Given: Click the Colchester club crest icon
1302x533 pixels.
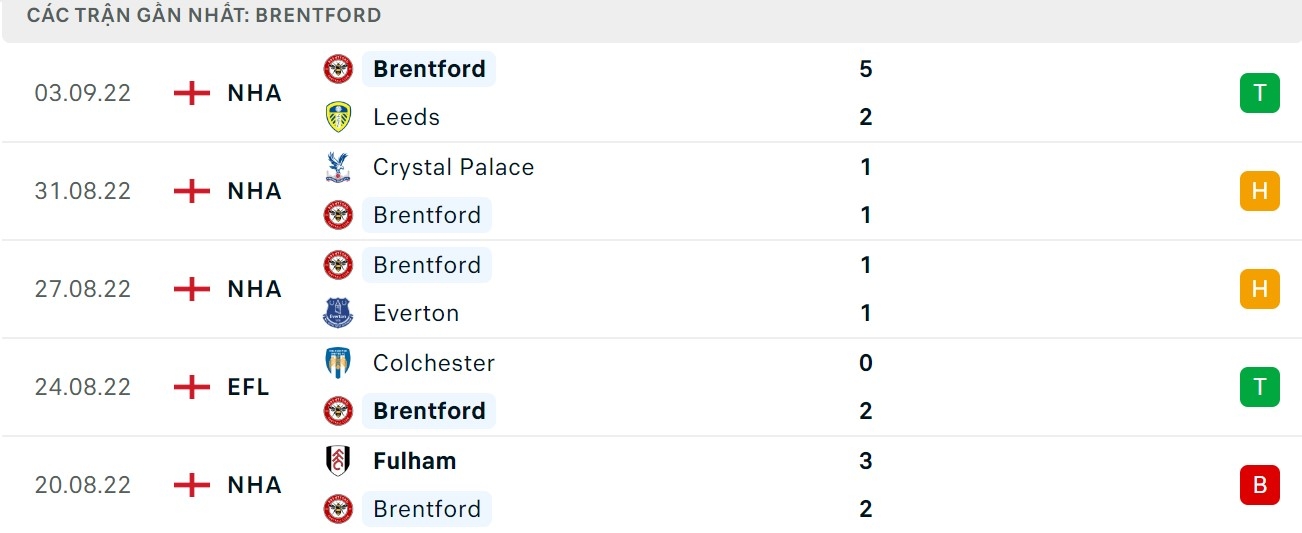Looking at the screenshot, I should tap(338, 363).
